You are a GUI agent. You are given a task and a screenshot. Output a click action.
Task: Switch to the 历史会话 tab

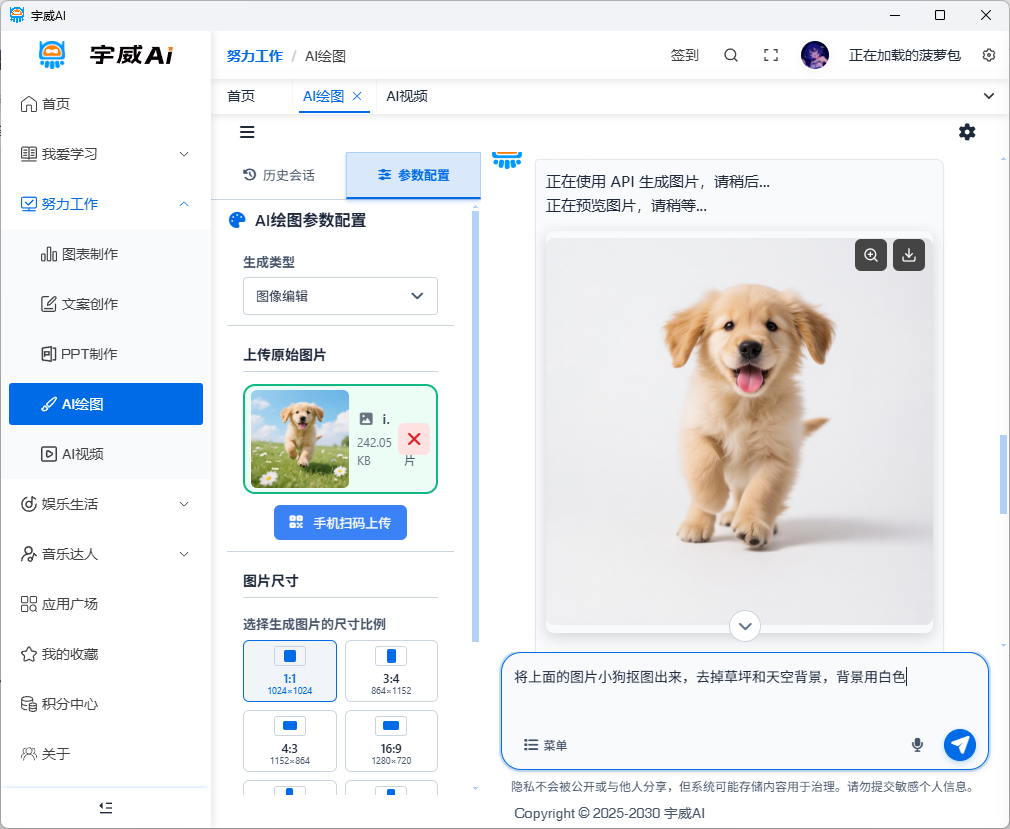click(279, 175)
